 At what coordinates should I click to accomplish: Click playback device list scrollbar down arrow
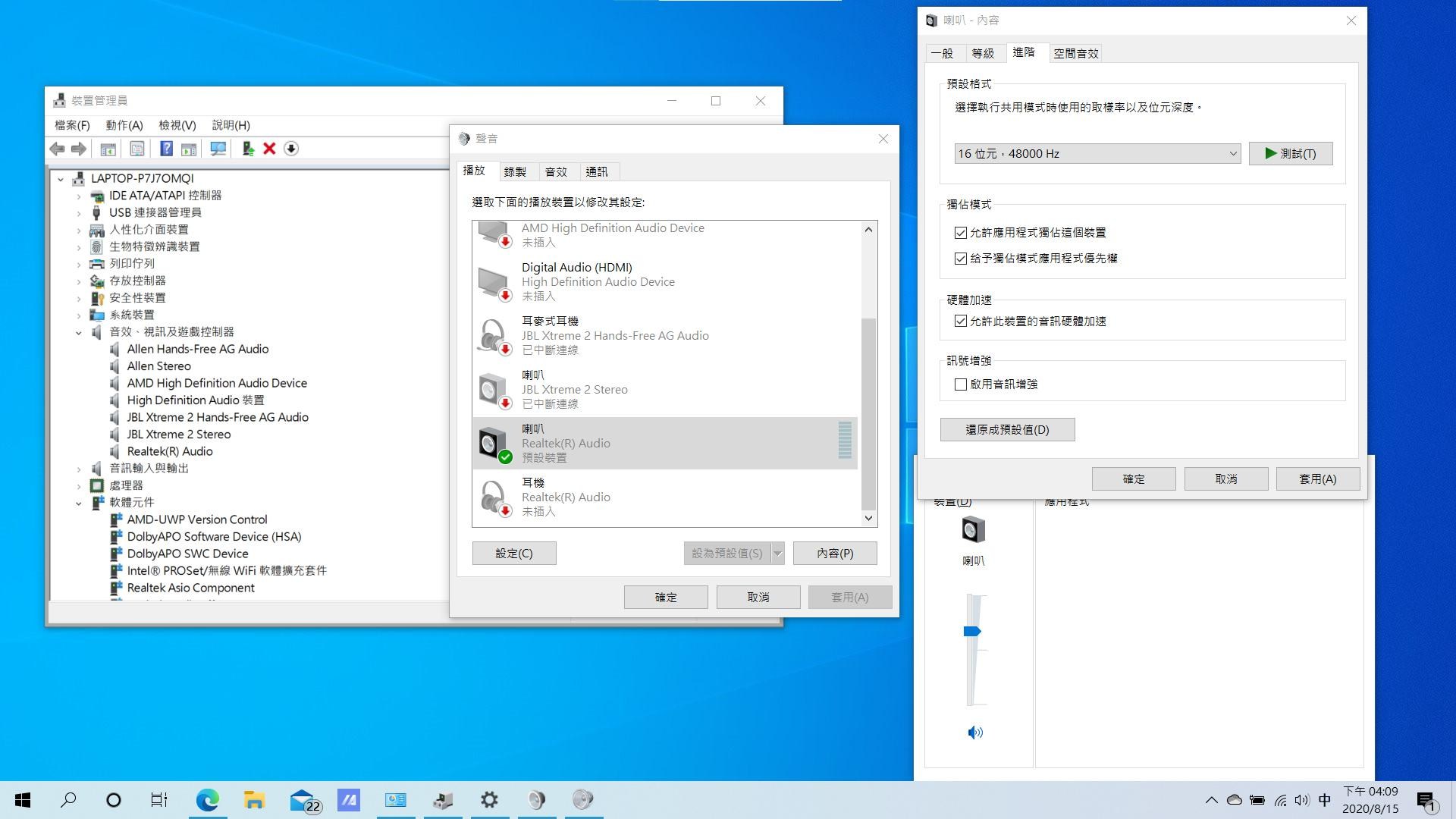tap(869, 519)
